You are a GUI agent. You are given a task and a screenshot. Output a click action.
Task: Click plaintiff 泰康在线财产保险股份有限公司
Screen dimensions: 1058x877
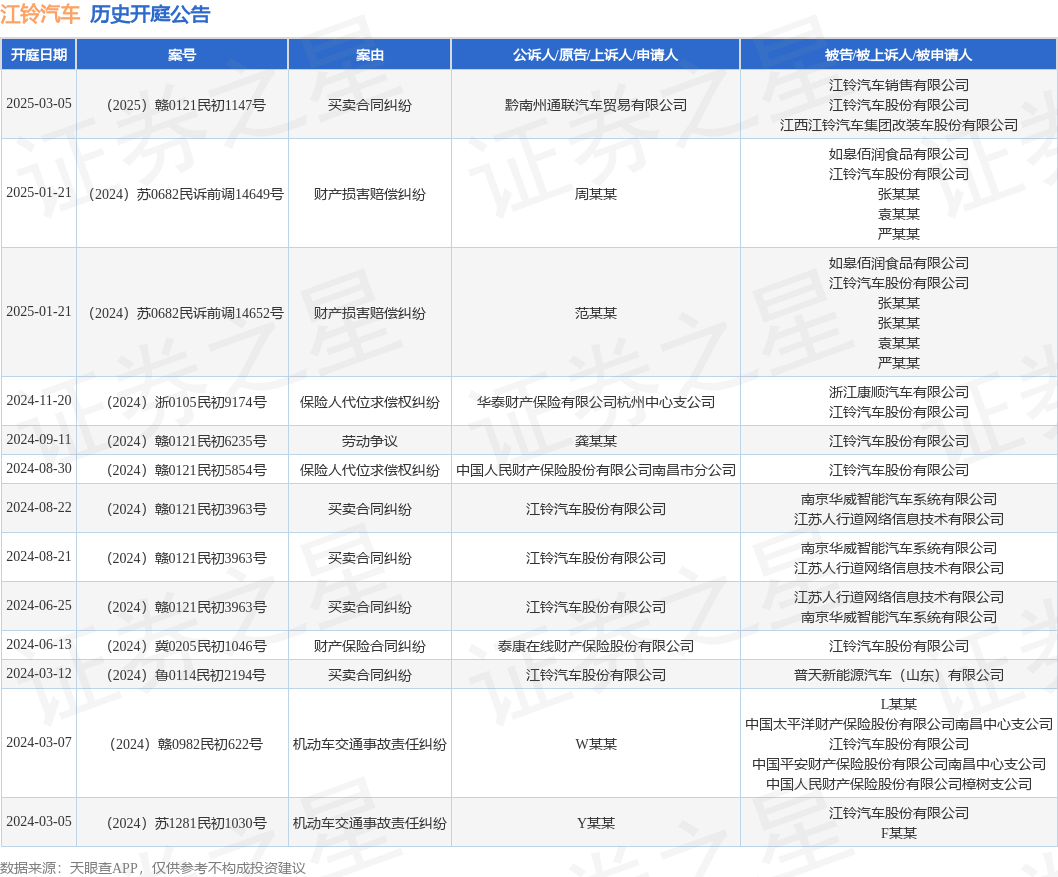[596, 646]
